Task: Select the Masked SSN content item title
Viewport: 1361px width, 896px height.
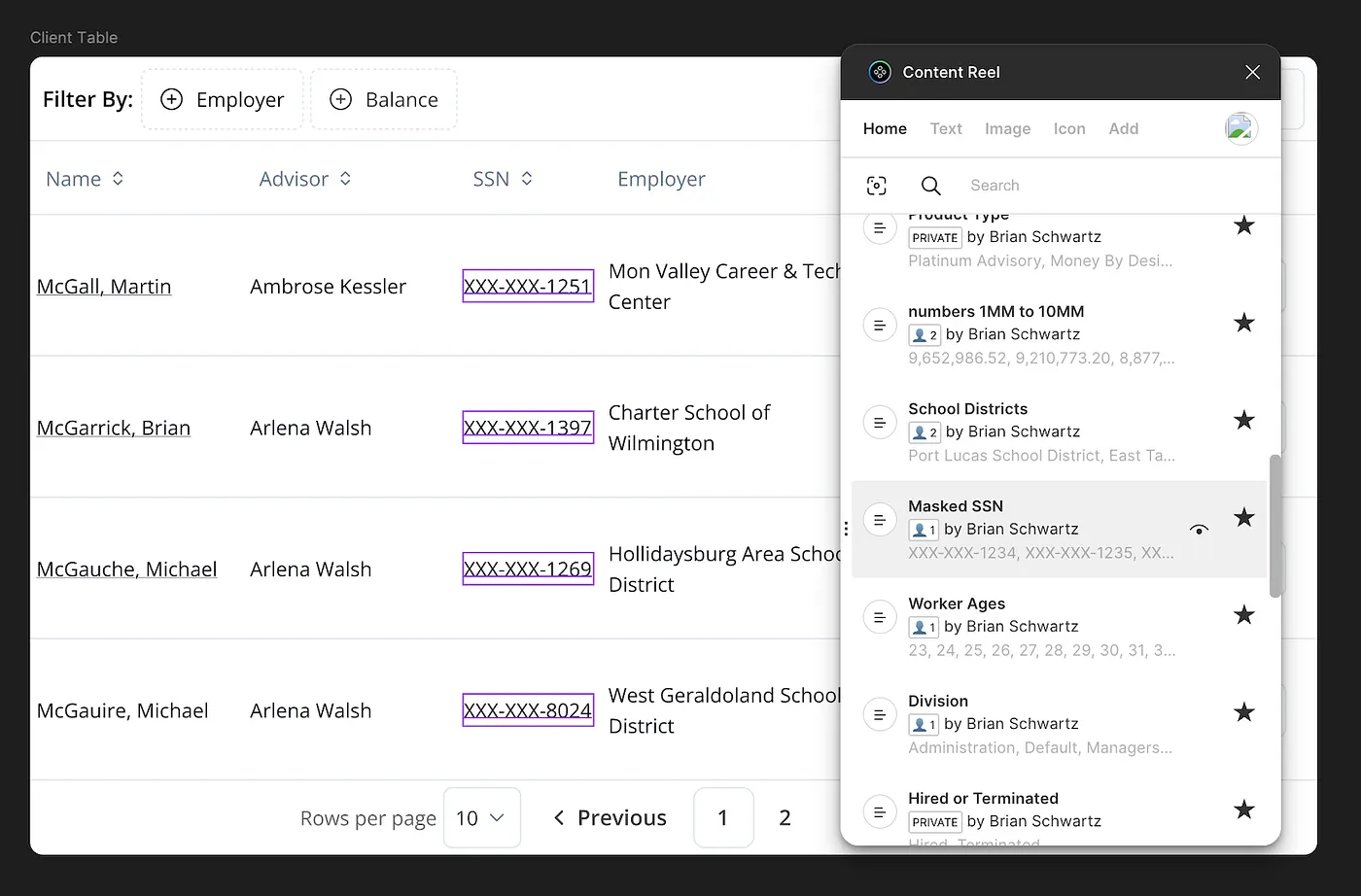Action: tap(956, 506)
